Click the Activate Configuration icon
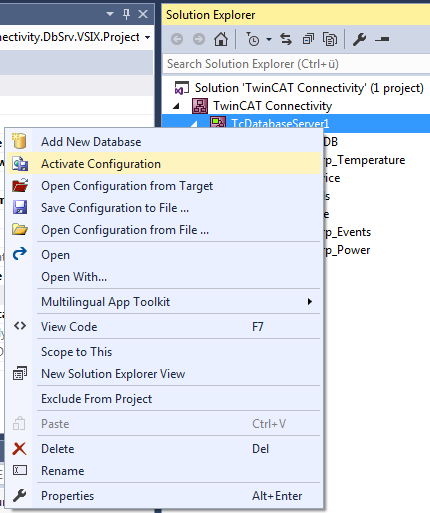Screen dimensions: 430x513 click(20, 164)
